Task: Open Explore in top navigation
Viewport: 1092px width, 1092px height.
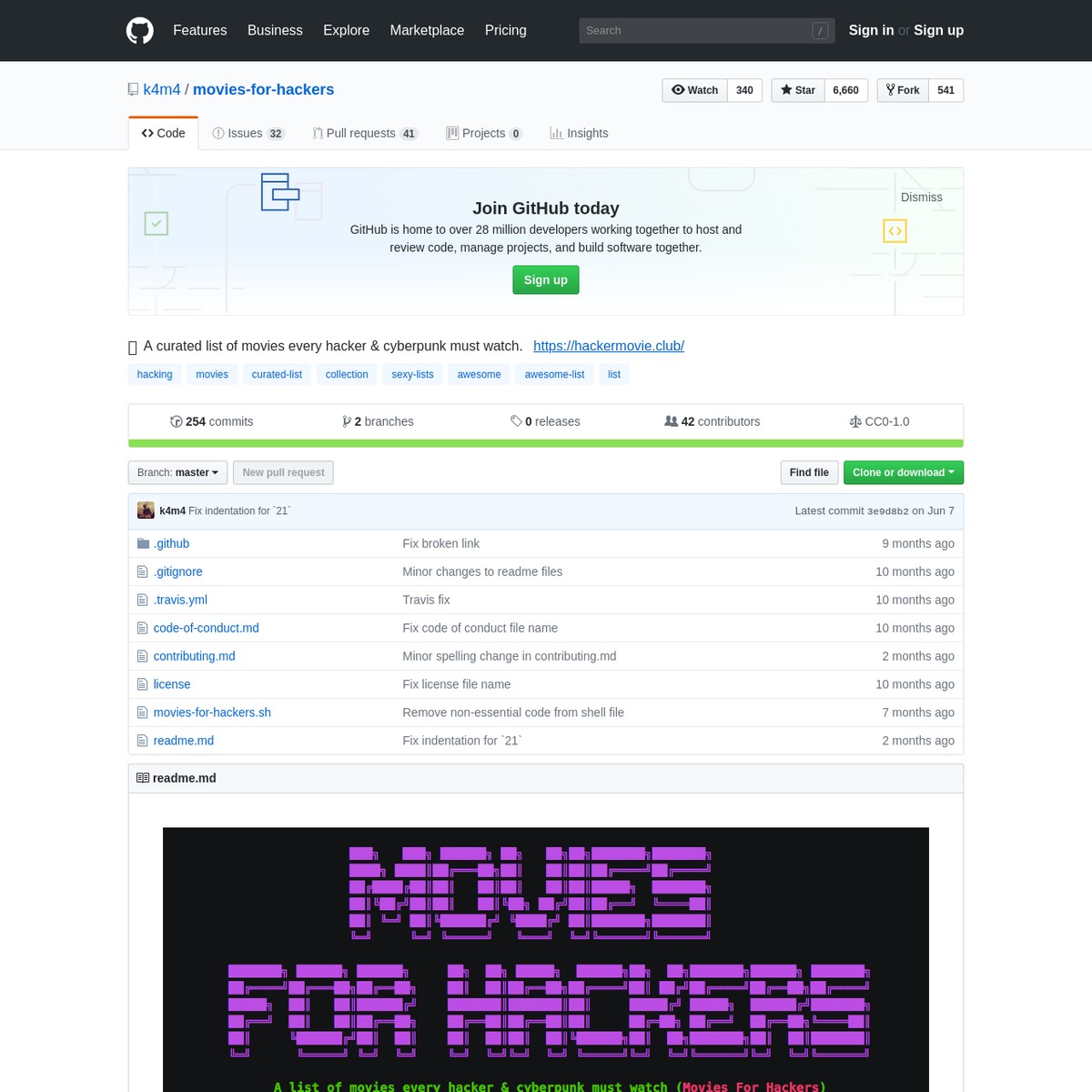Action: click(346, 30)
